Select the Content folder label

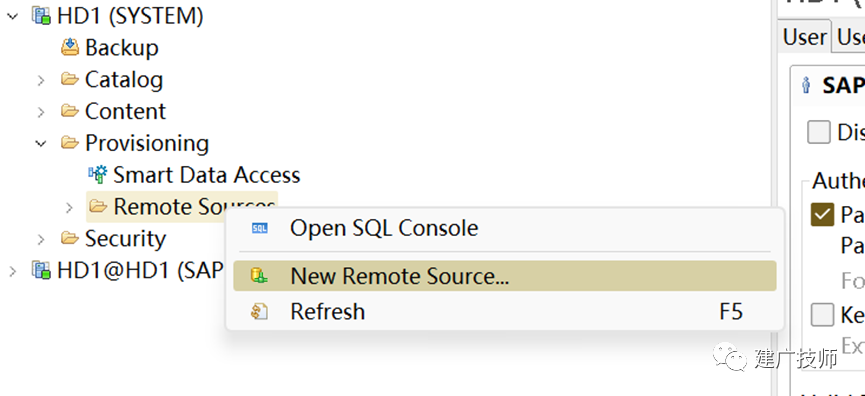coord(125,111)
